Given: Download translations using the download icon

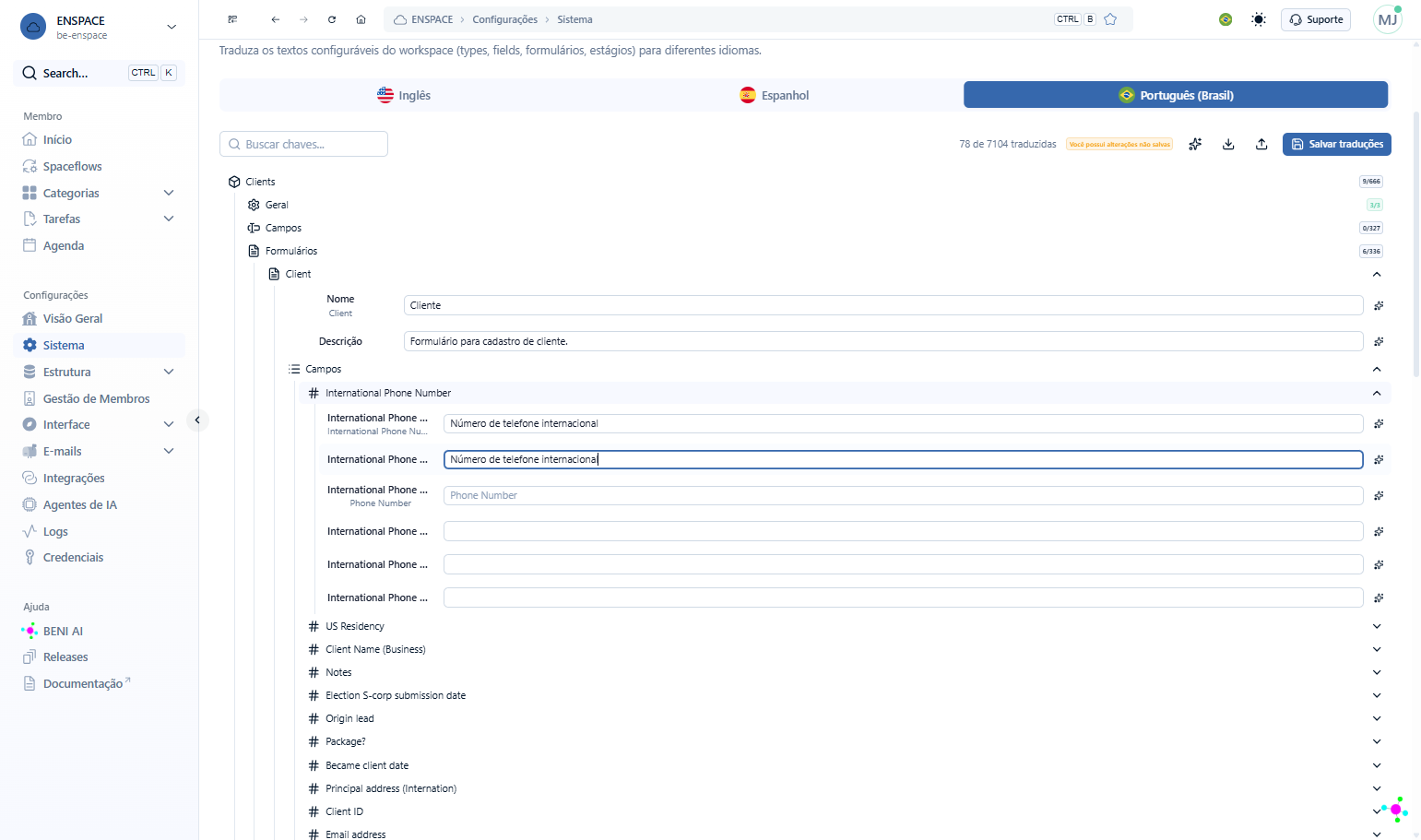Looking at the screenshot, I should click(1228, 144).
